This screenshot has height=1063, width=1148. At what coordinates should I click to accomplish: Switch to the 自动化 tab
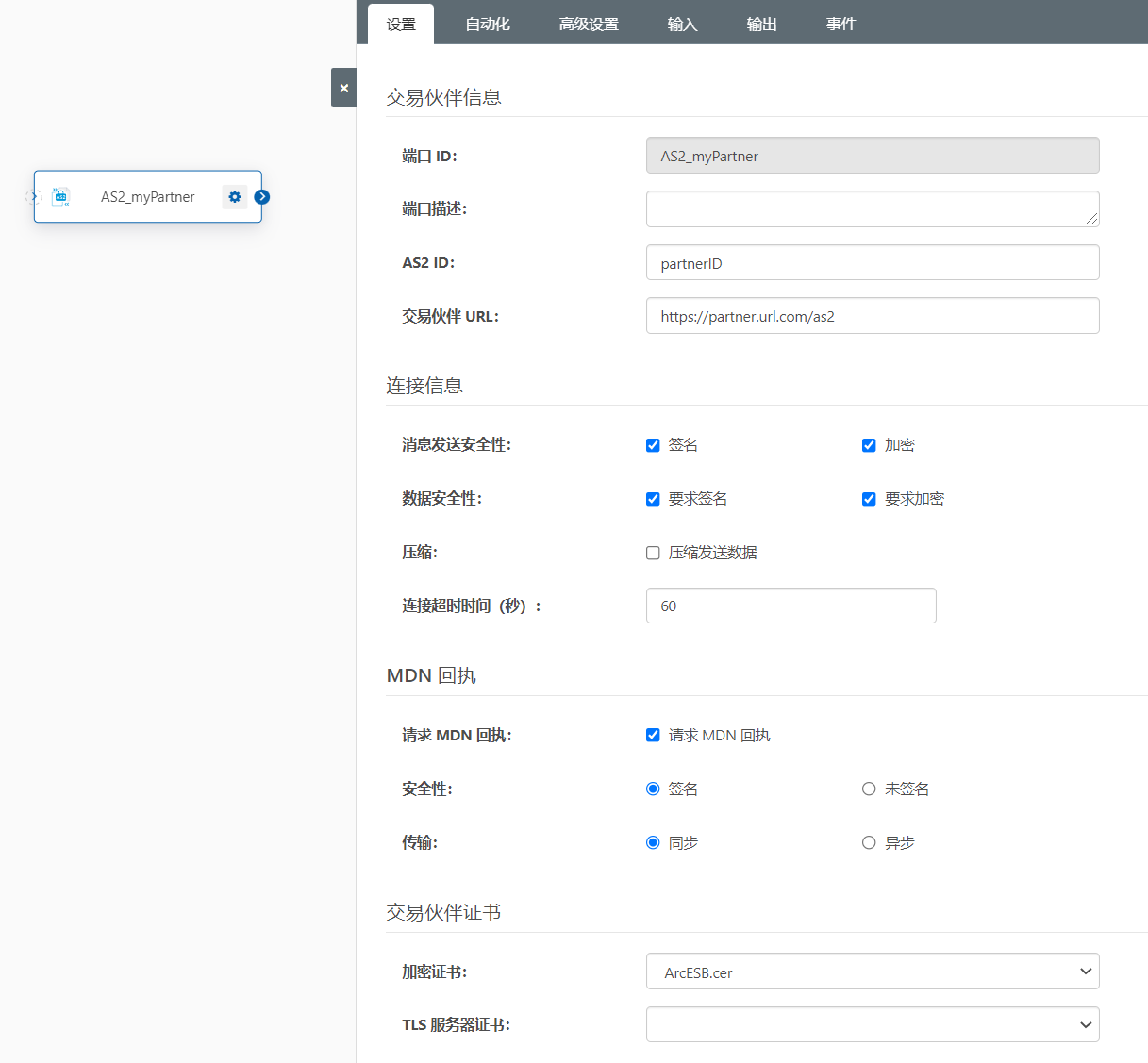pyautogui.click(x=487, y=25)
